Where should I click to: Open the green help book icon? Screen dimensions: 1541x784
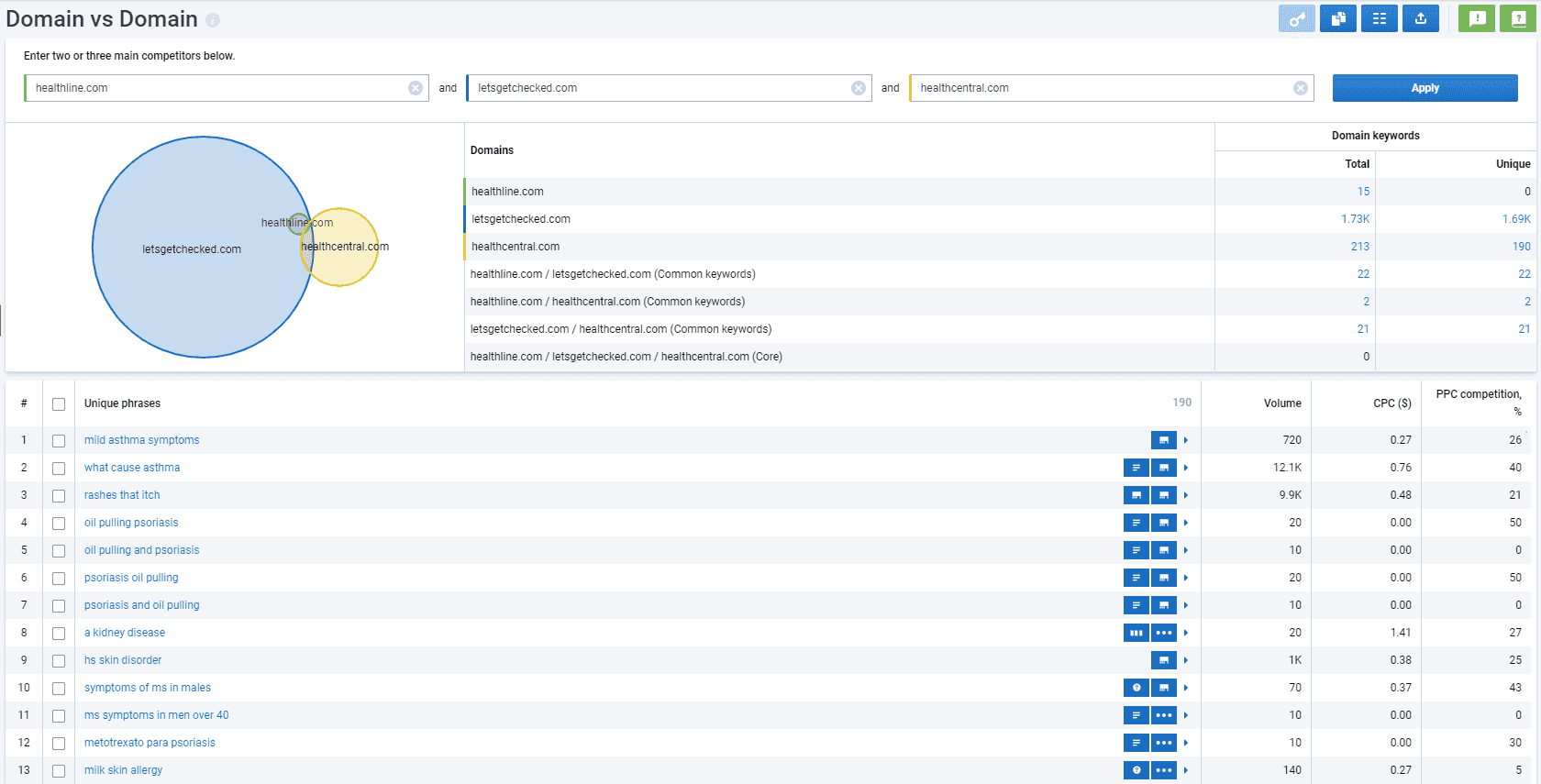(1518, 18)
